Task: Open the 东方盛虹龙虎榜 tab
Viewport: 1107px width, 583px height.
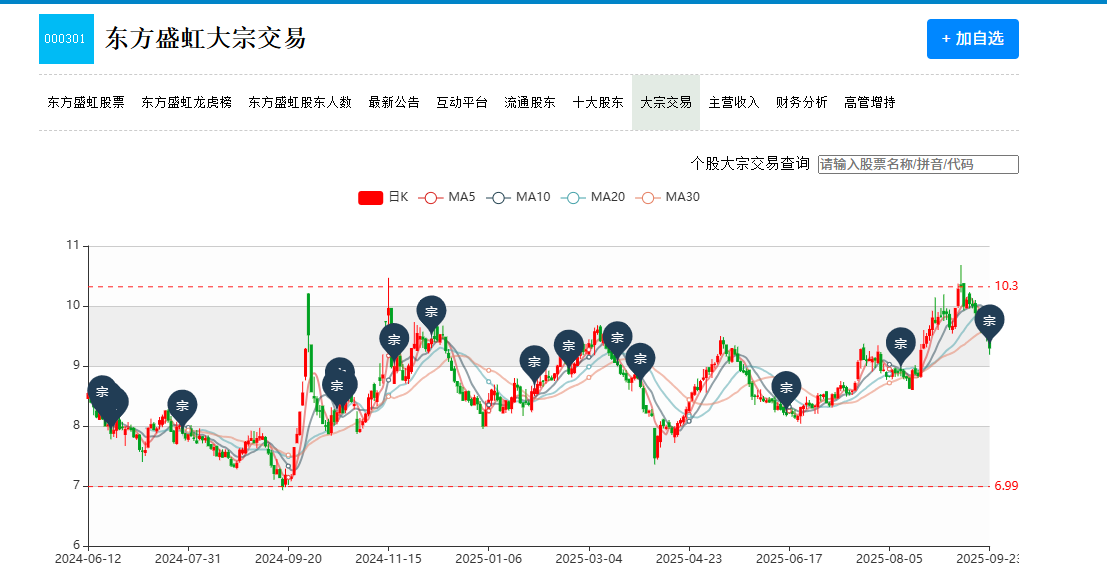Action: tap(186, 102)
